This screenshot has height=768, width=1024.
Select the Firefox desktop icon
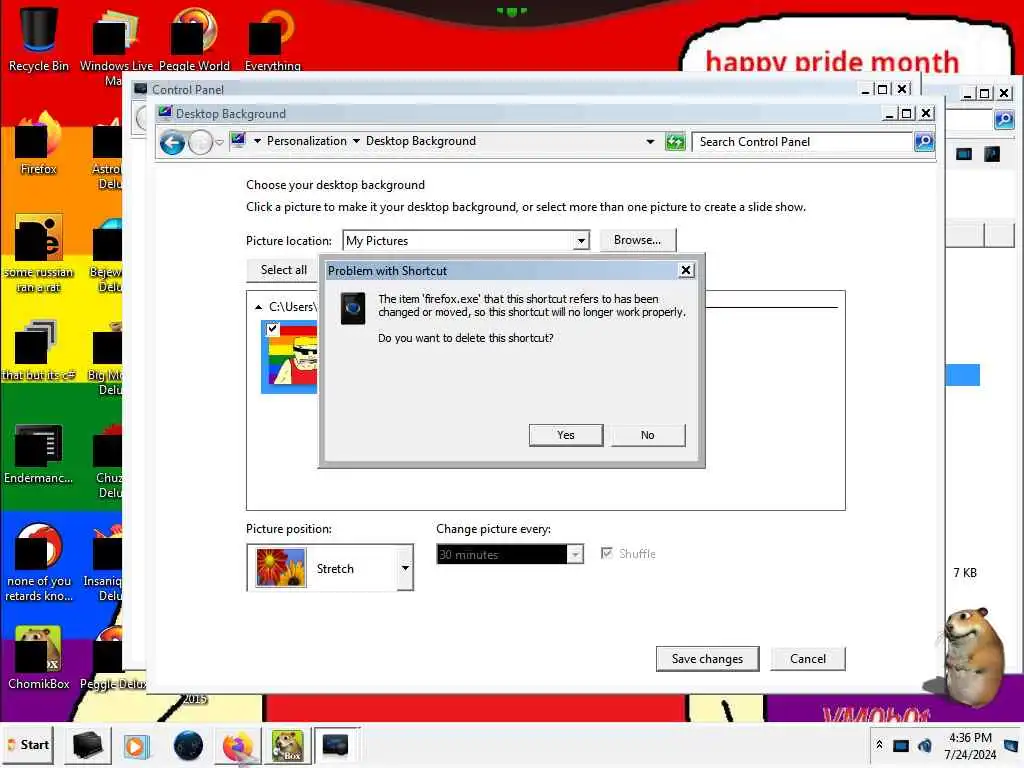[x=39, y=144]
